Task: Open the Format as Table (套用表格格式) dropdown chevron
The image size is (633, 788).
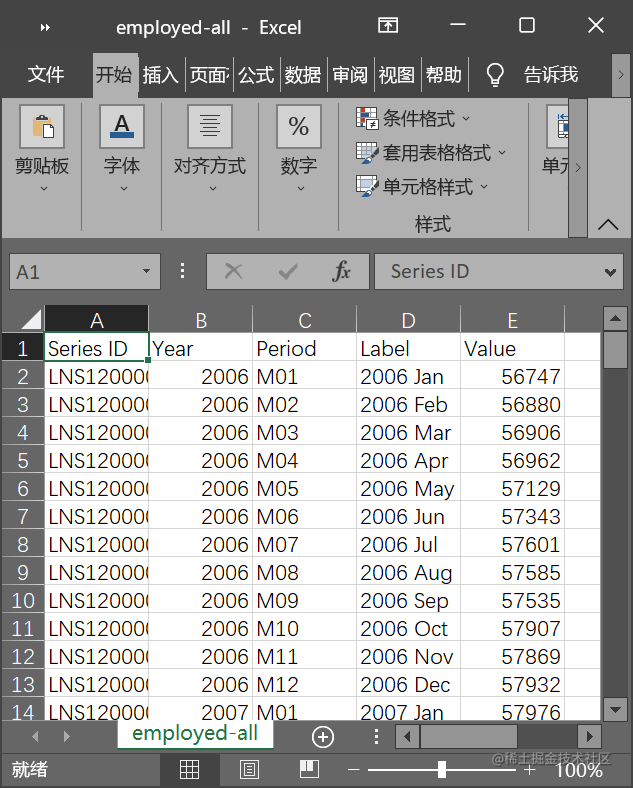Action: pos(502,152)
